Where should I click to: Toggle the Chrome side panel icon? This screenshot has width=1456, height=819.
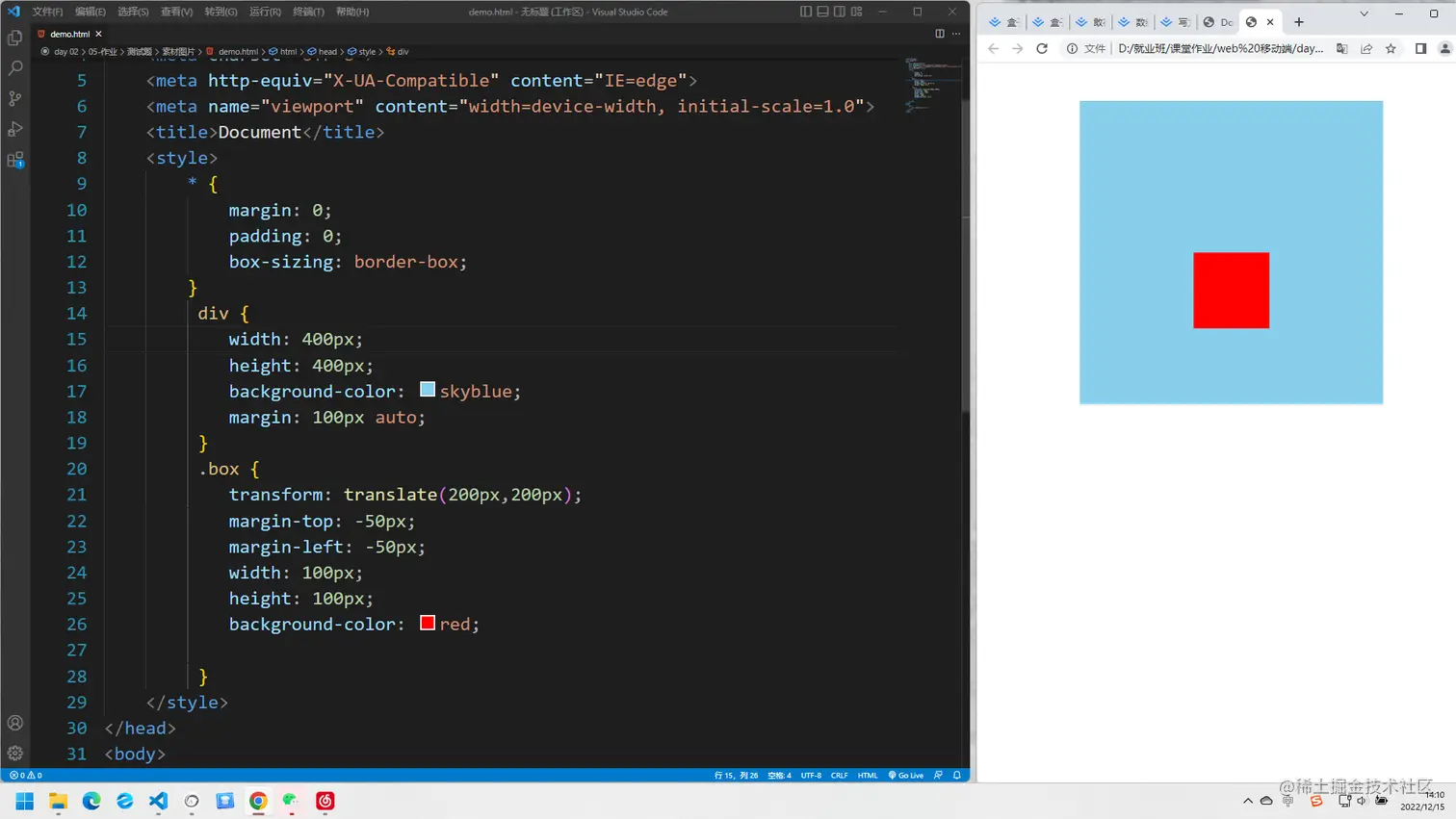(1420, 48)
